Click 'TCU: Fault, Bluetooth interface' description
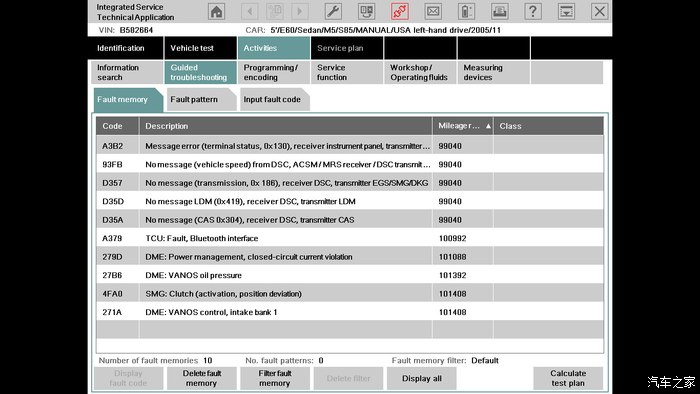 click(202, 238)
